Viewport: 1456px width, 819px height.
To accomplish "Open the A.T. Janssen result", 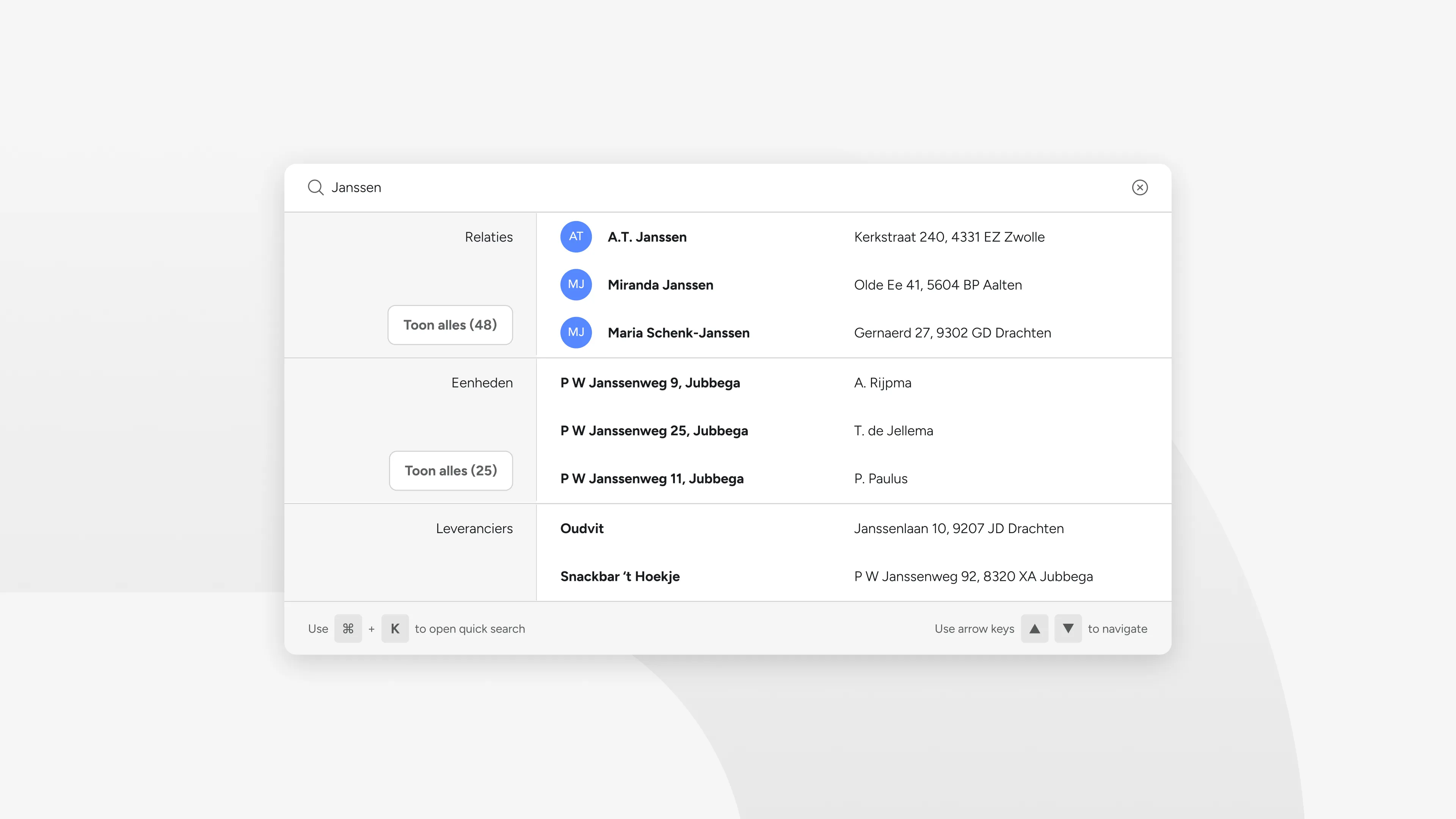I will point(646,237).
